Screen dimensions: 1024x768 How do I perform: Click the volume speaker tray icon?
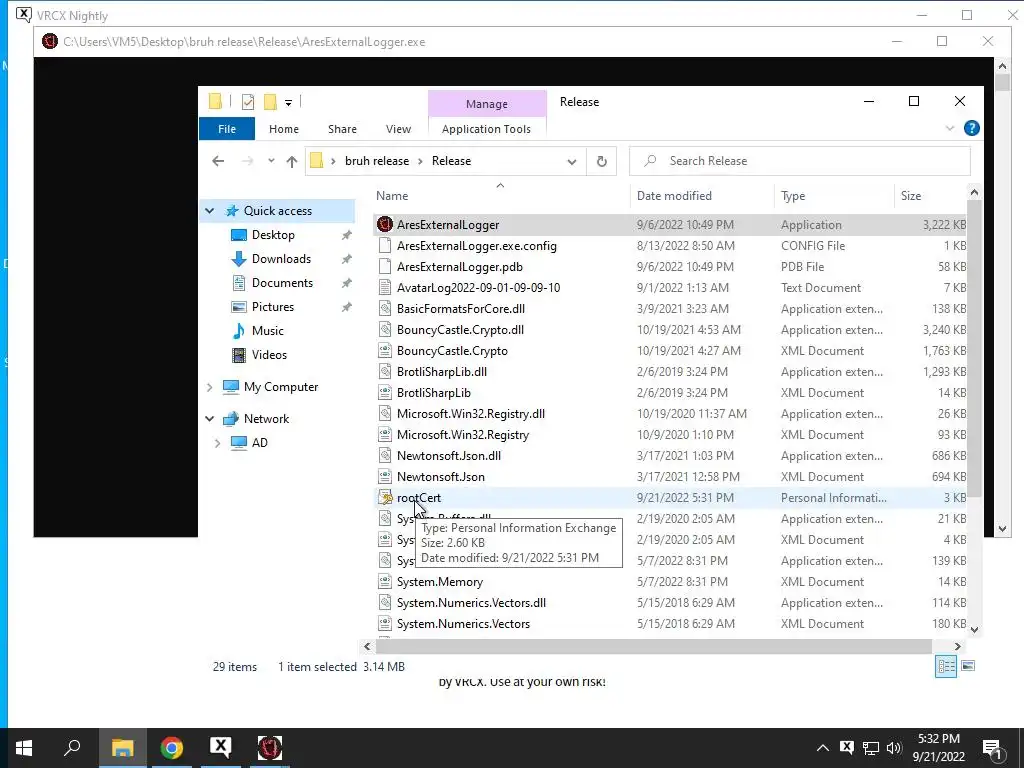894,748
